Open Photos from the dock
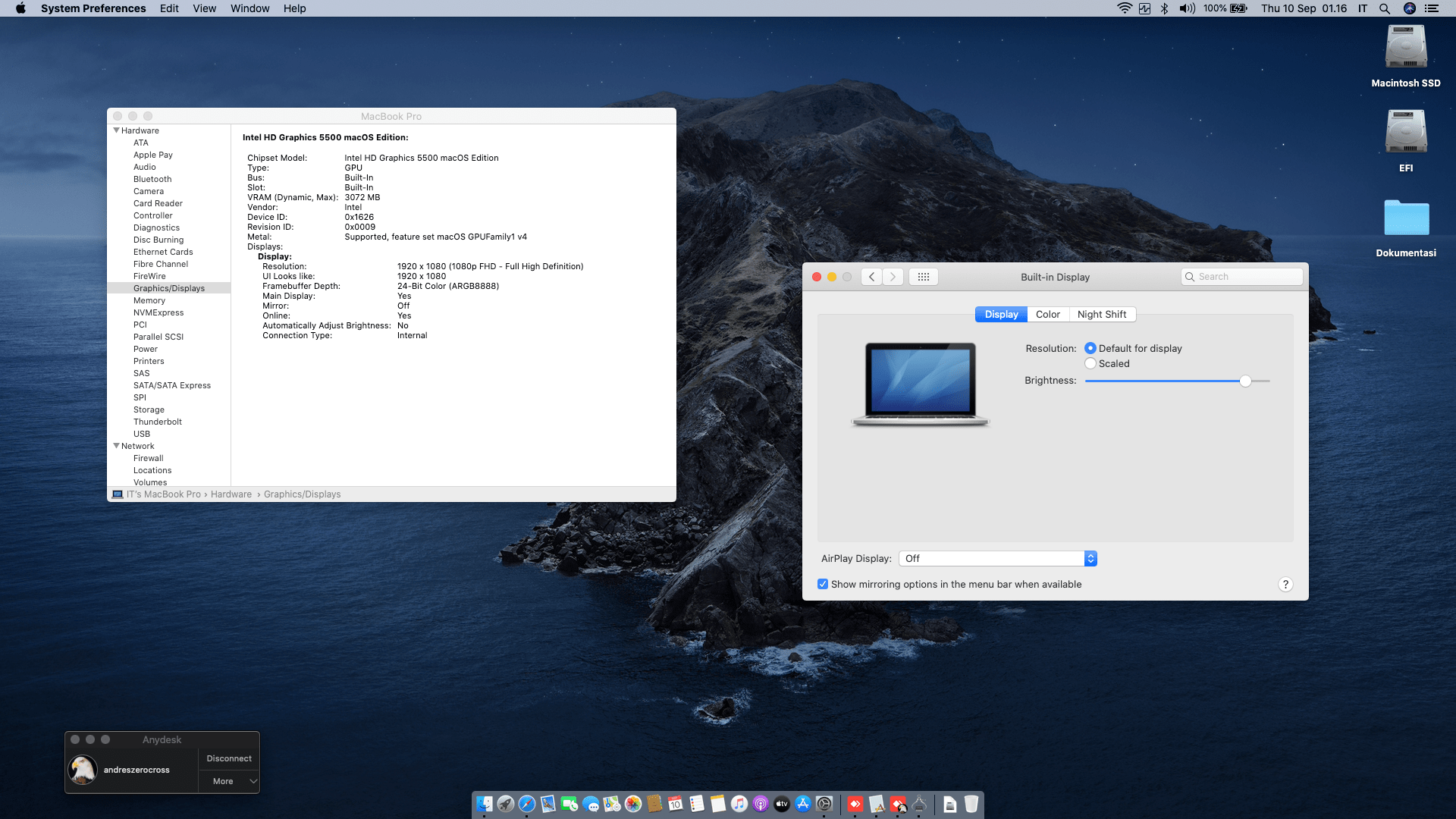Image resolution: width=1456 pixels, height=819 pixels. click(633, 804)
